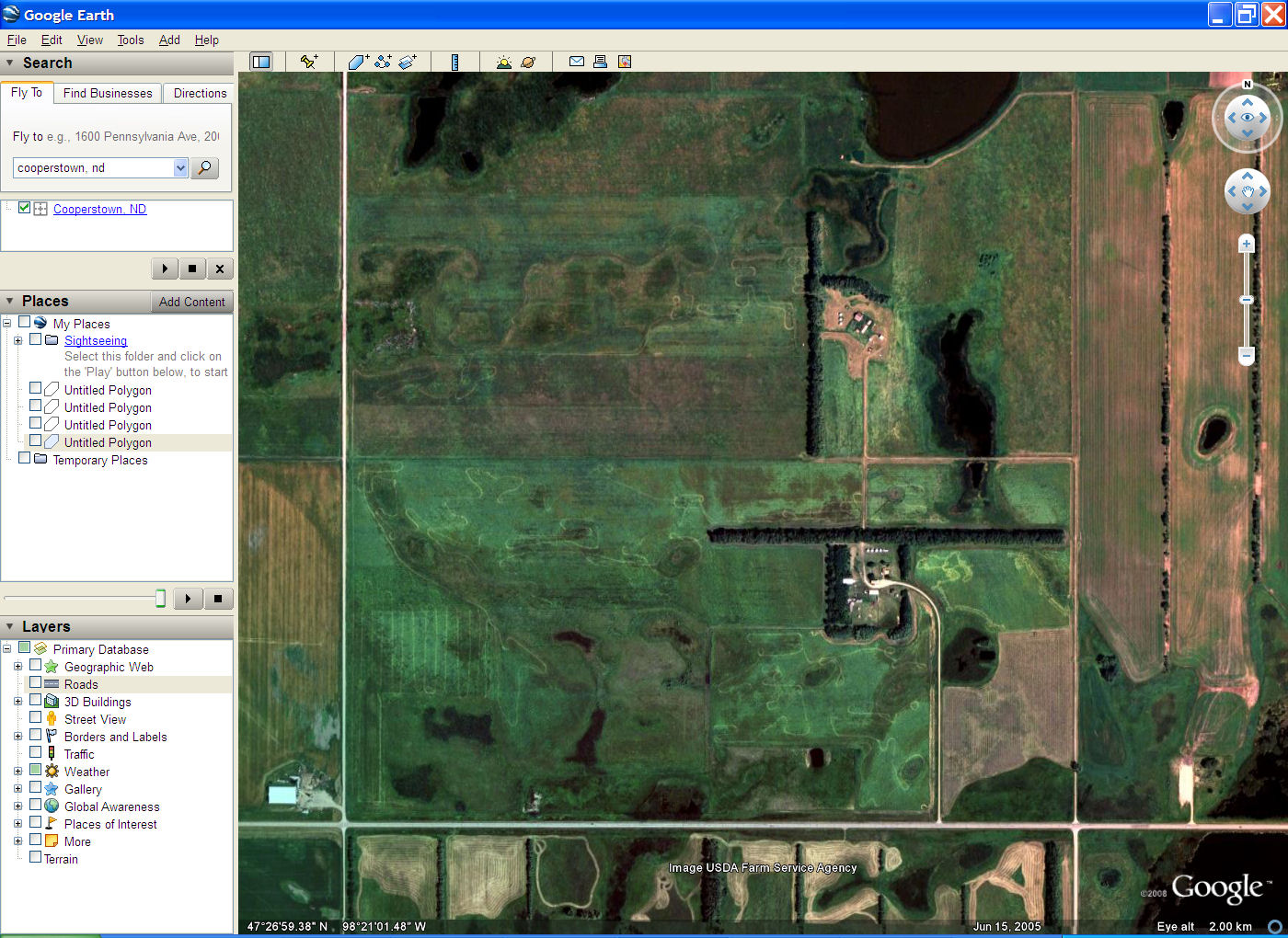The height and width of the screenshot is (938, 1288).
Task: Add a polygon using the toolbar
Action: pos(359,62)
